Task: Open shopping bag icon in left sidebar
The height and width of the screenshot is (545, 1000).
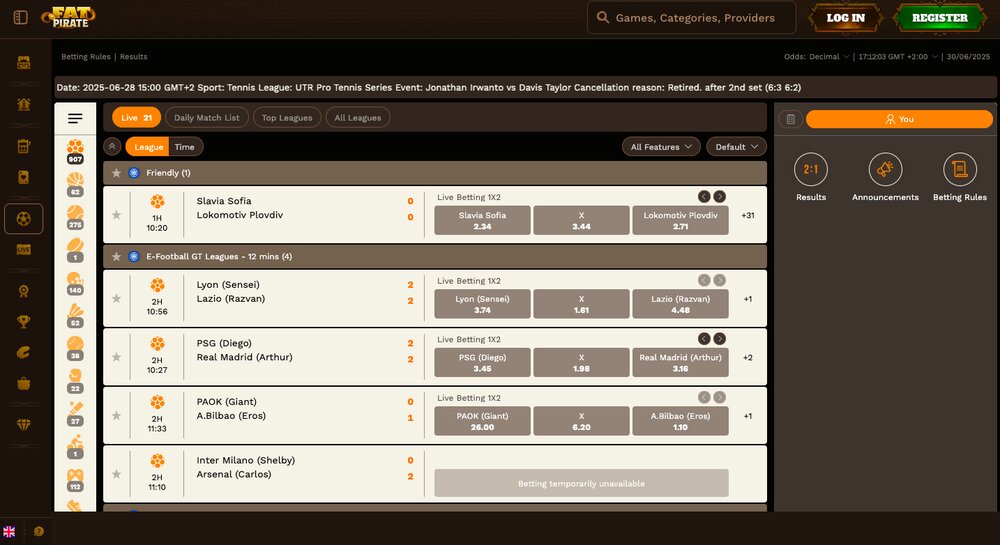Action: pos(24,382)
